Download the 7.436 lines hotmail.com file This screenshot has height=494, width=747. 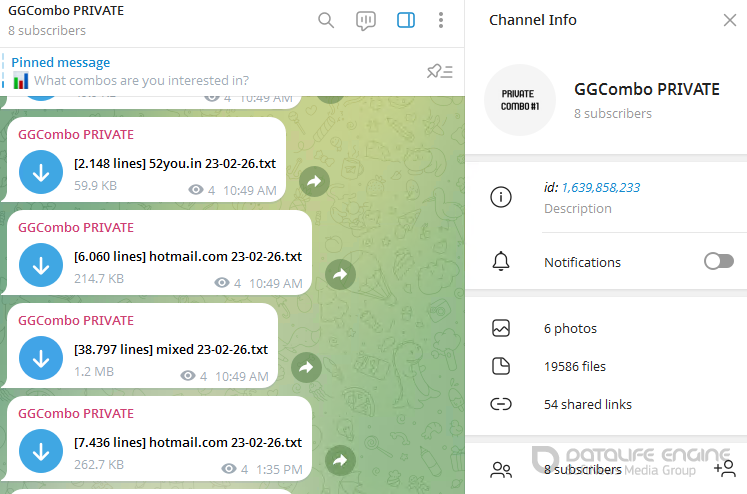coord(41,451)
